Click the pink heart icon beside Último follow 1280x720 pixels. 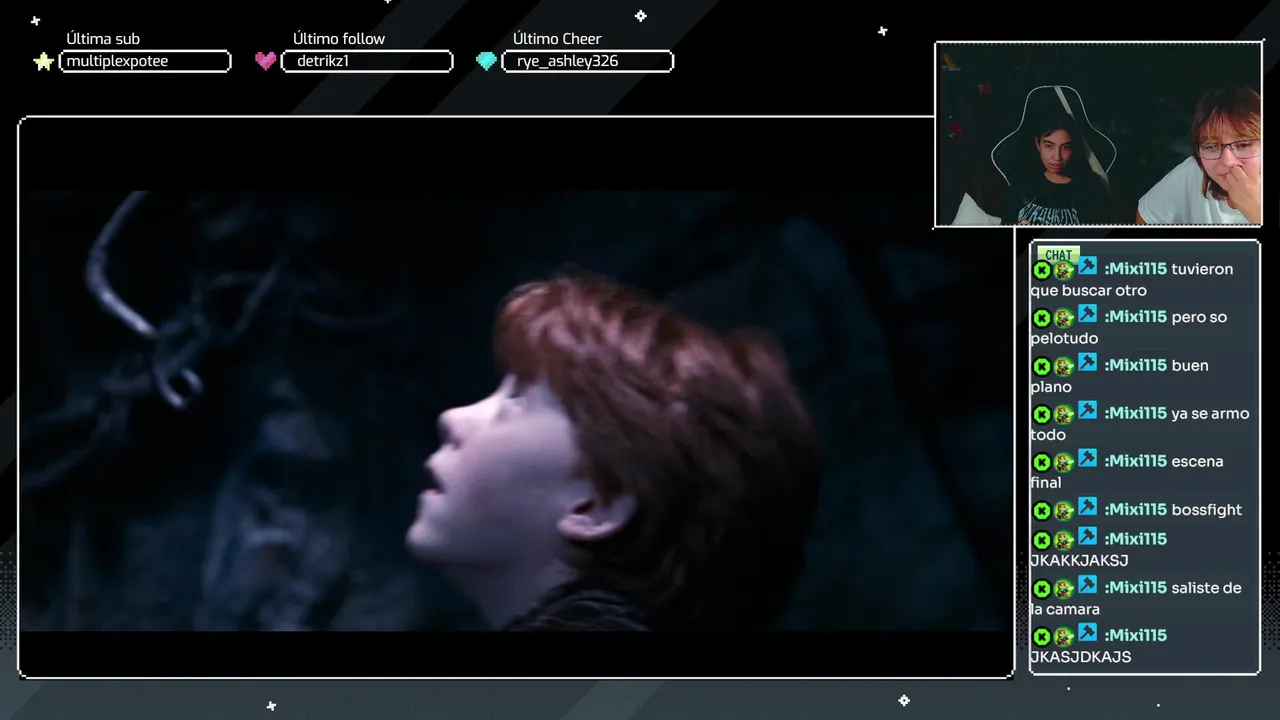pyautogui.click(x=265, y=61)
